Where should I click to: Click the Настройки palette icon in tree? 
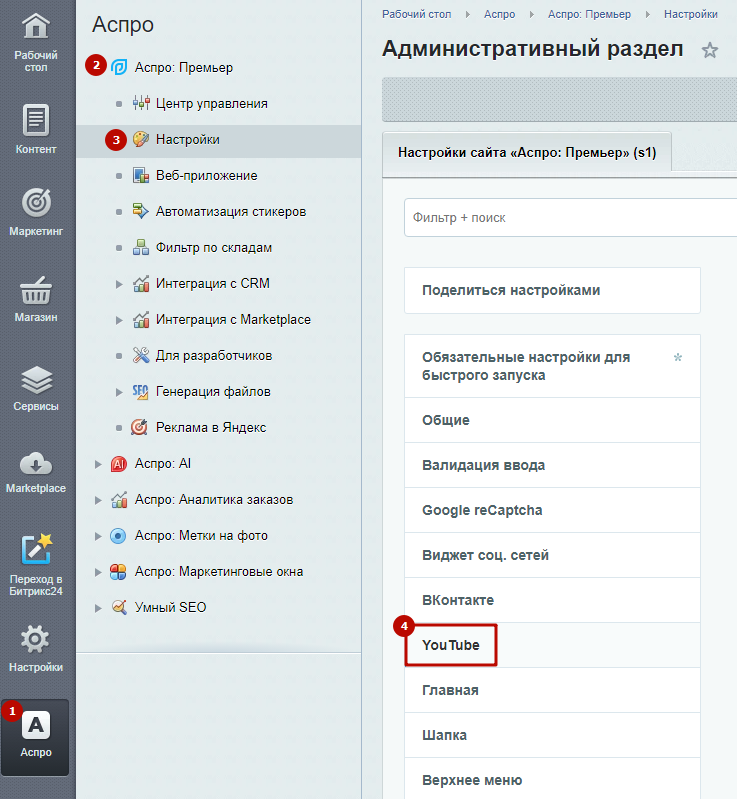tap(141, 139)
